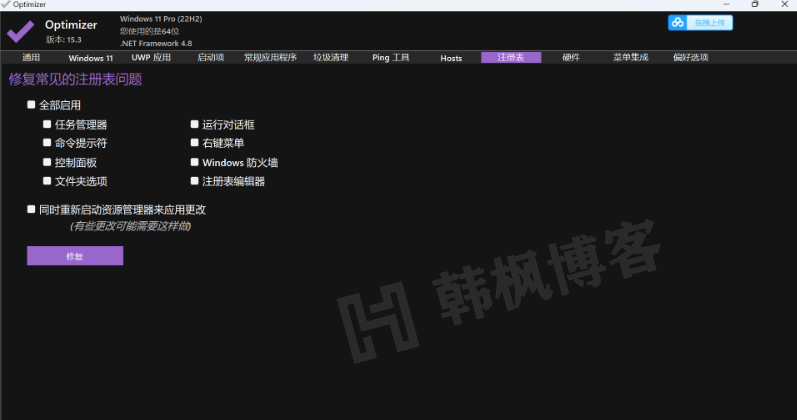Check the 任务管理器 option

point(47,124)
